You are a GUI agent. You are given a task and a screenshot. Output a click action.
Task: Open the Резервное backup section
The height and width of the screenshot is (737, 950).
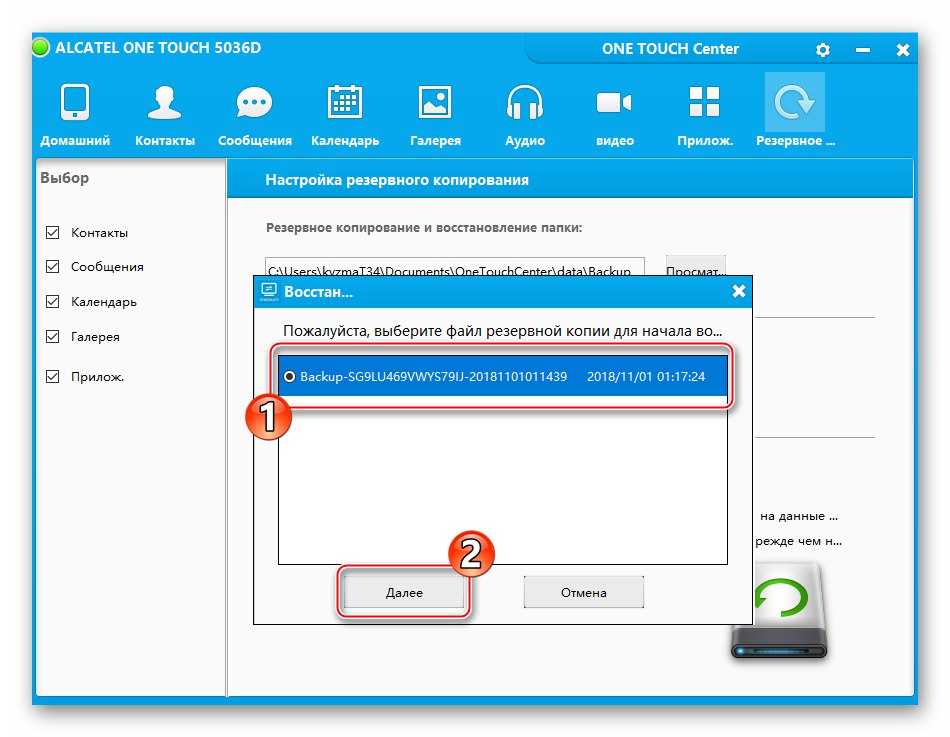[795, 111]
